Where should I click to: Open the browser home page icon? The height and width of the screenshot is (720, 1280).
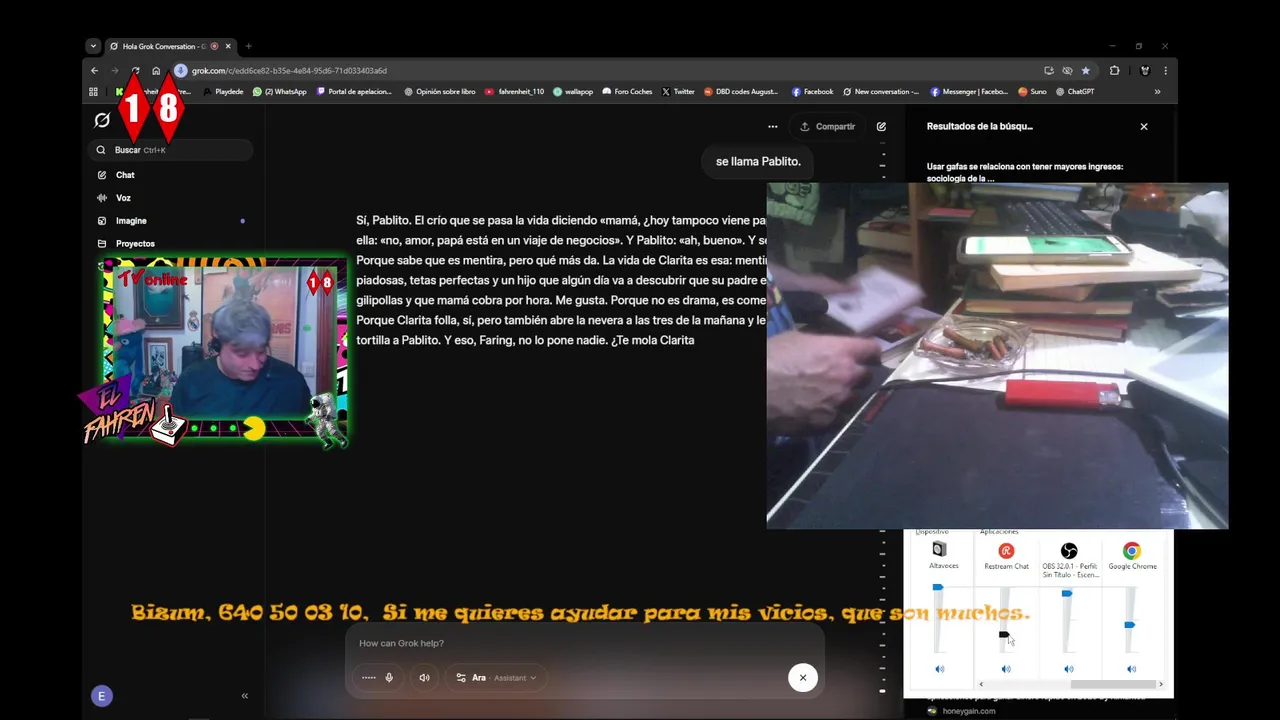(156, 71)
